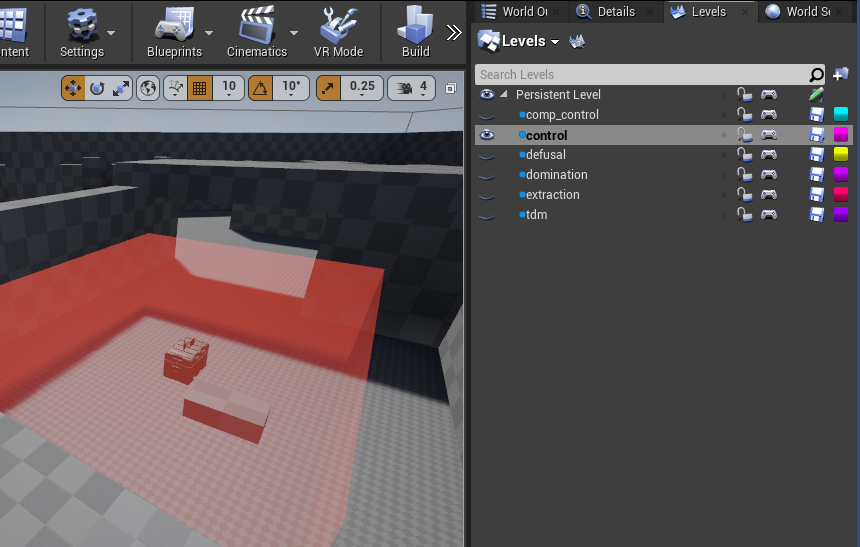This screenshot has width=860, height=547.
Task: Show the extraction level
Action: click(x=486, y=195)
